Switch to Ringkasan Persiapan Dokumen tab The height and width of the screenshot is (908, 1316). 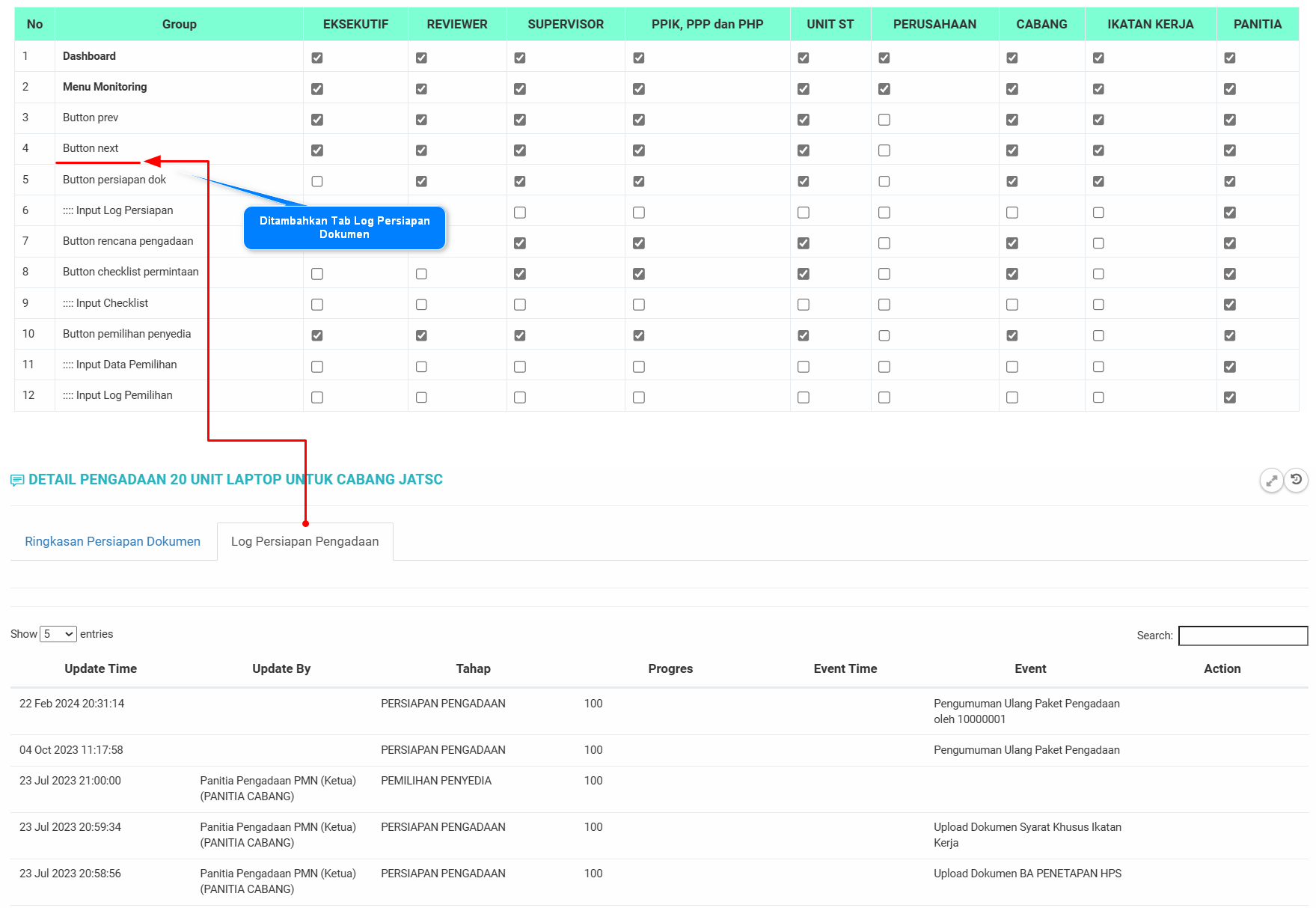click(x=112, y=541)
